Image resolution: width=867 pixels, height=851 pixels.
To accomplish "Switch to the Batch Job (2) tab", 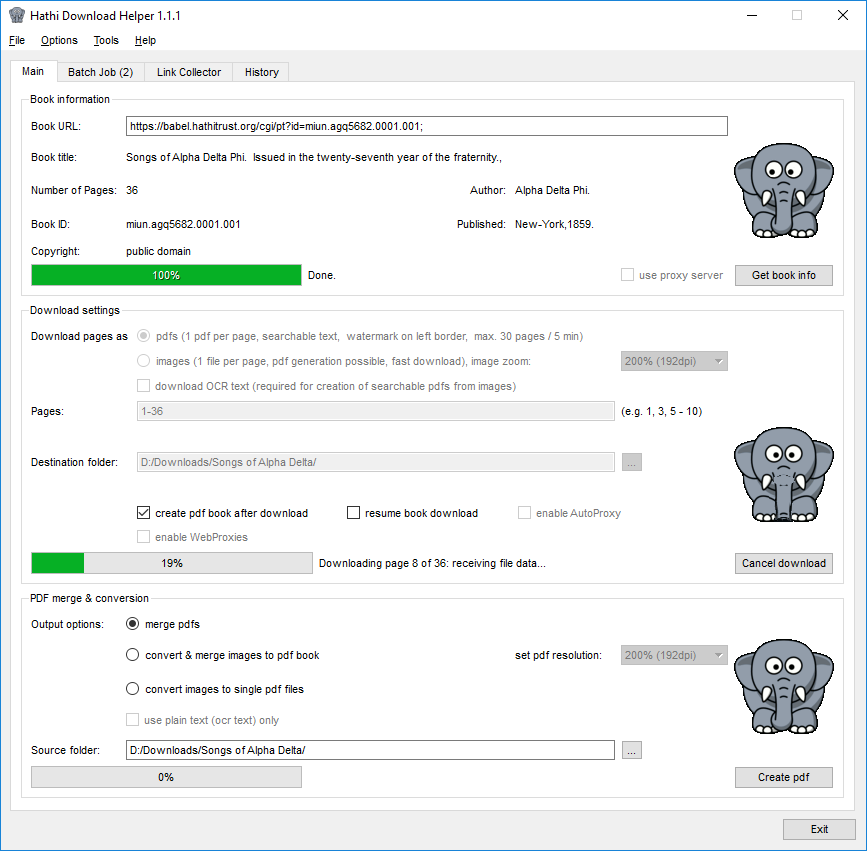I will (x=101, y=72).
